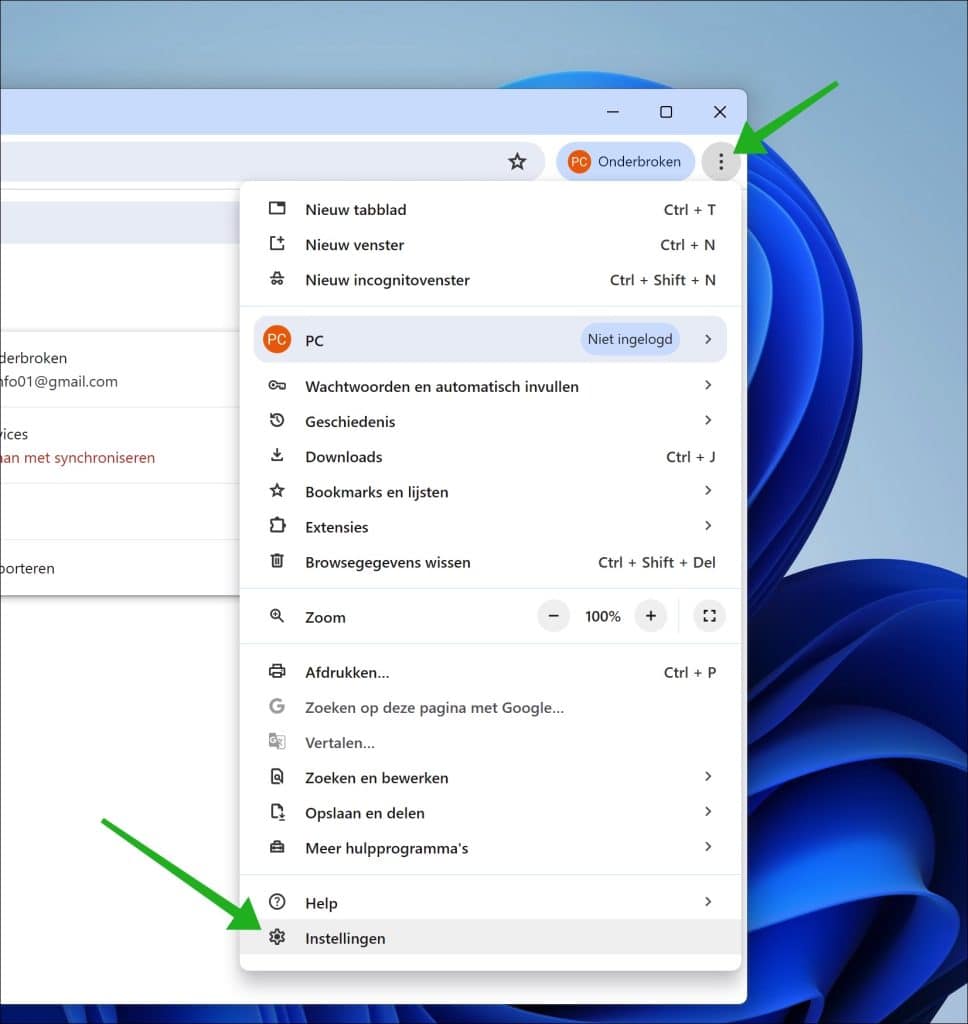Click the magnifier icon beside Zoom
Screen dimensions: 968x1024
point(277,616)
